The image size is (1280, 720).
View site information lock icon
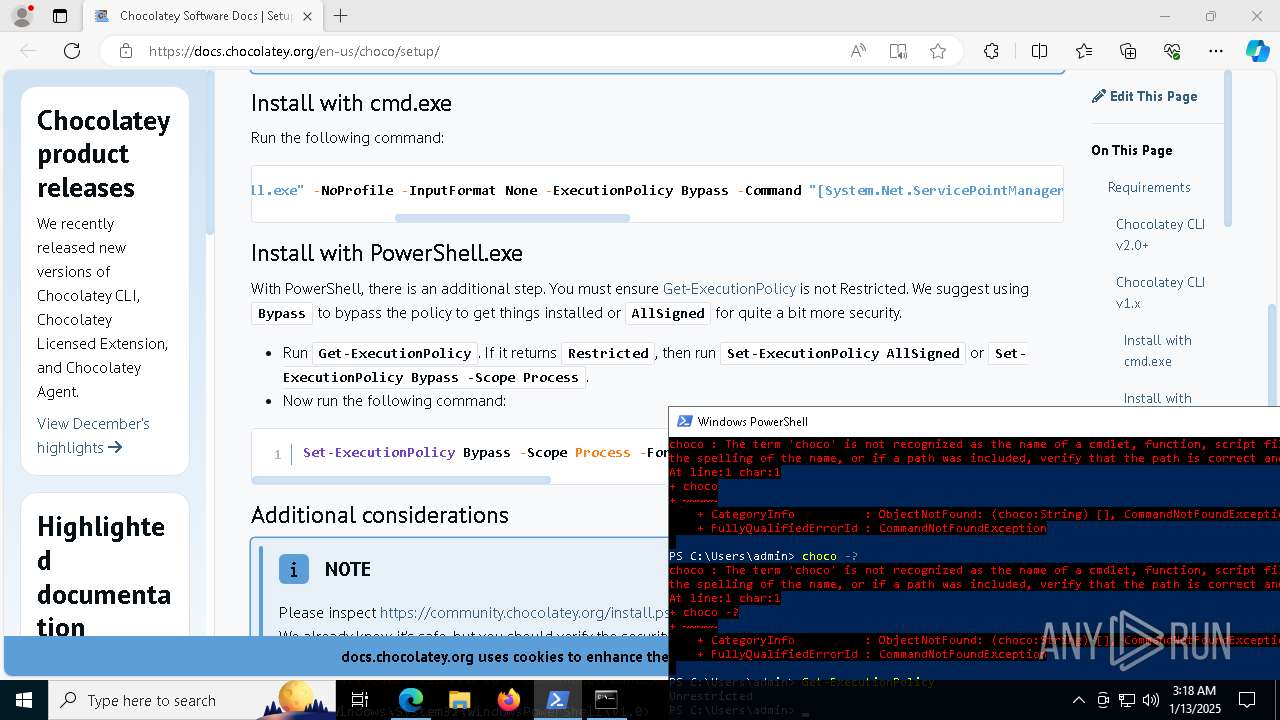pyautogui.click(x=126, y=51)
